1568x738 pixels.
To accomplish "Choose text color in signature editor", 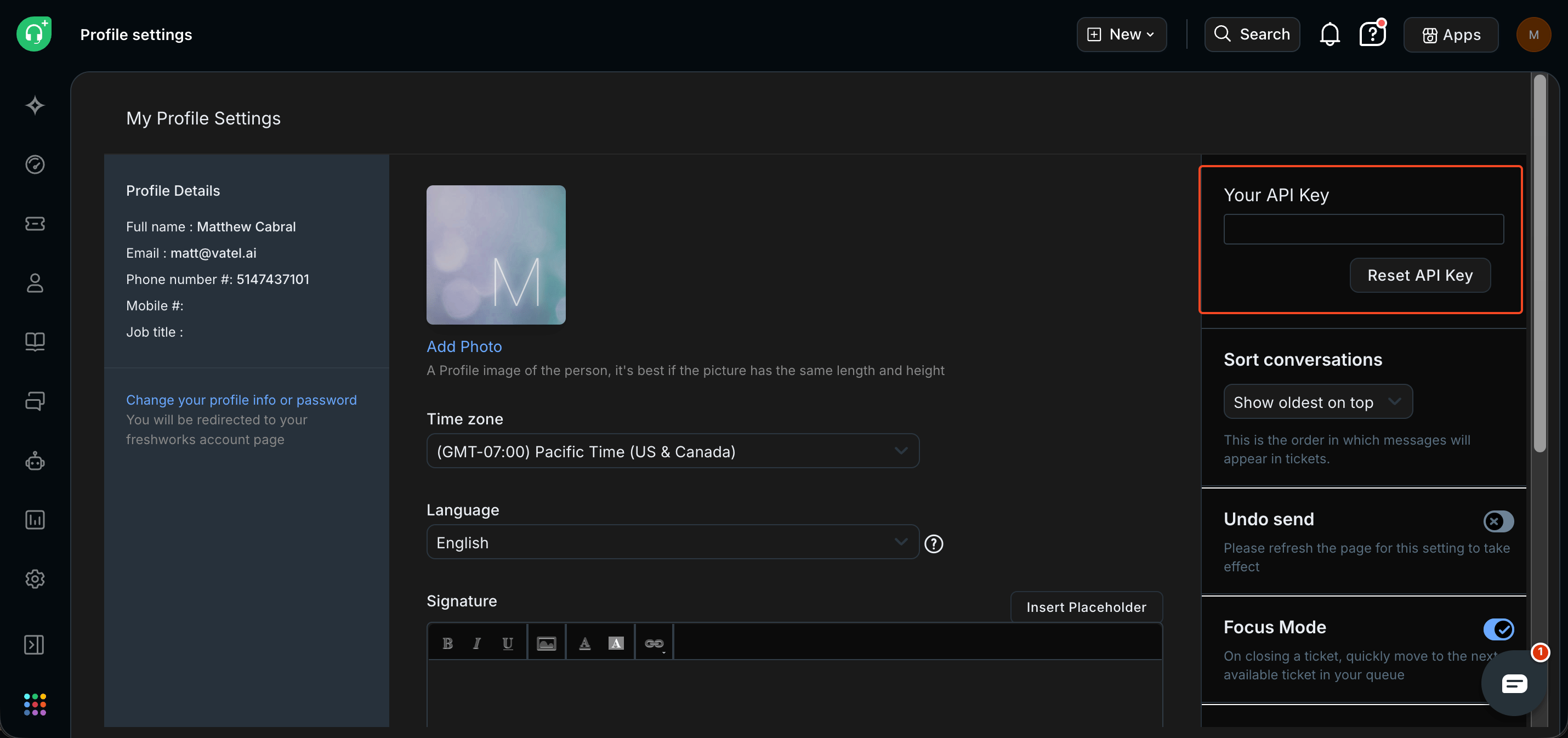I will 584,643.
